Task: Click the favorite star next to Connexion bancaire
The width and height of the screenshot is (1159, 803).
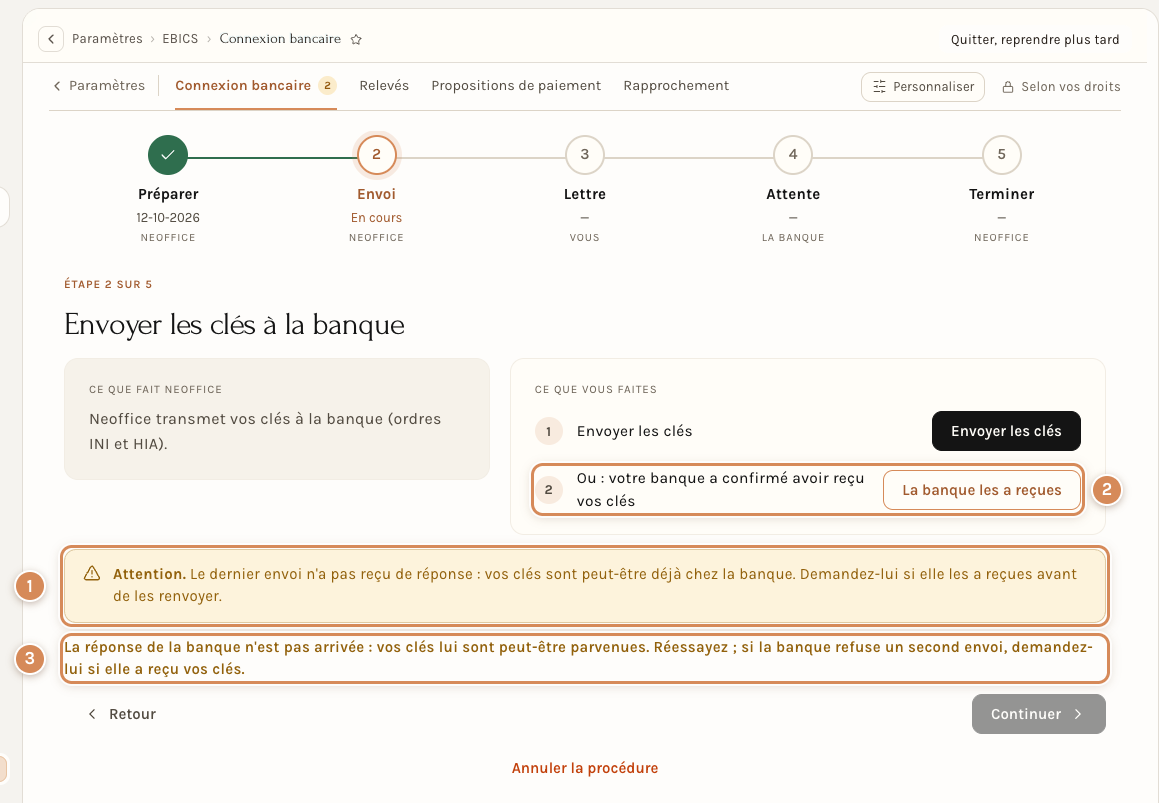Action: pyautogui.click(x=356, y=39)
